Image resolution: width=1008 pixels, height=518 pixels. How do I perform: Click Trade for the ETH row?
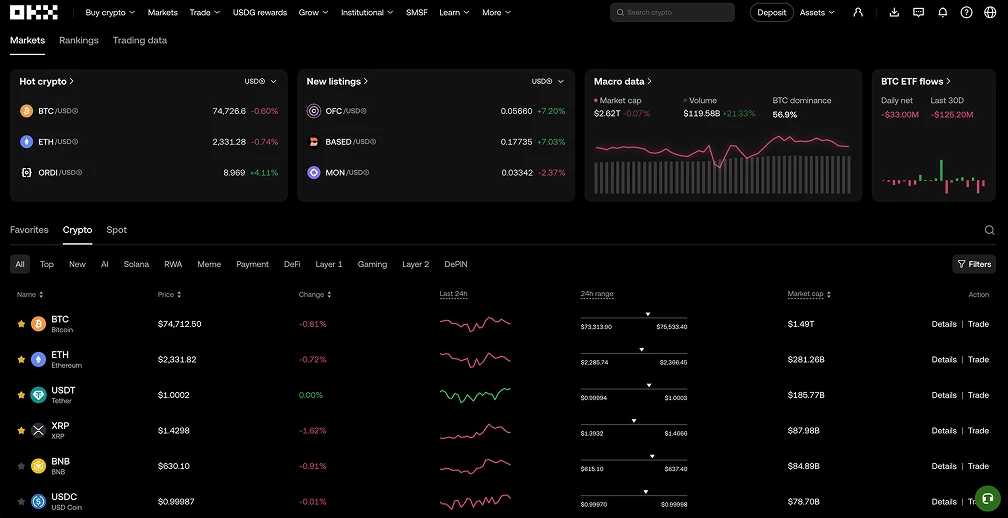978,359
